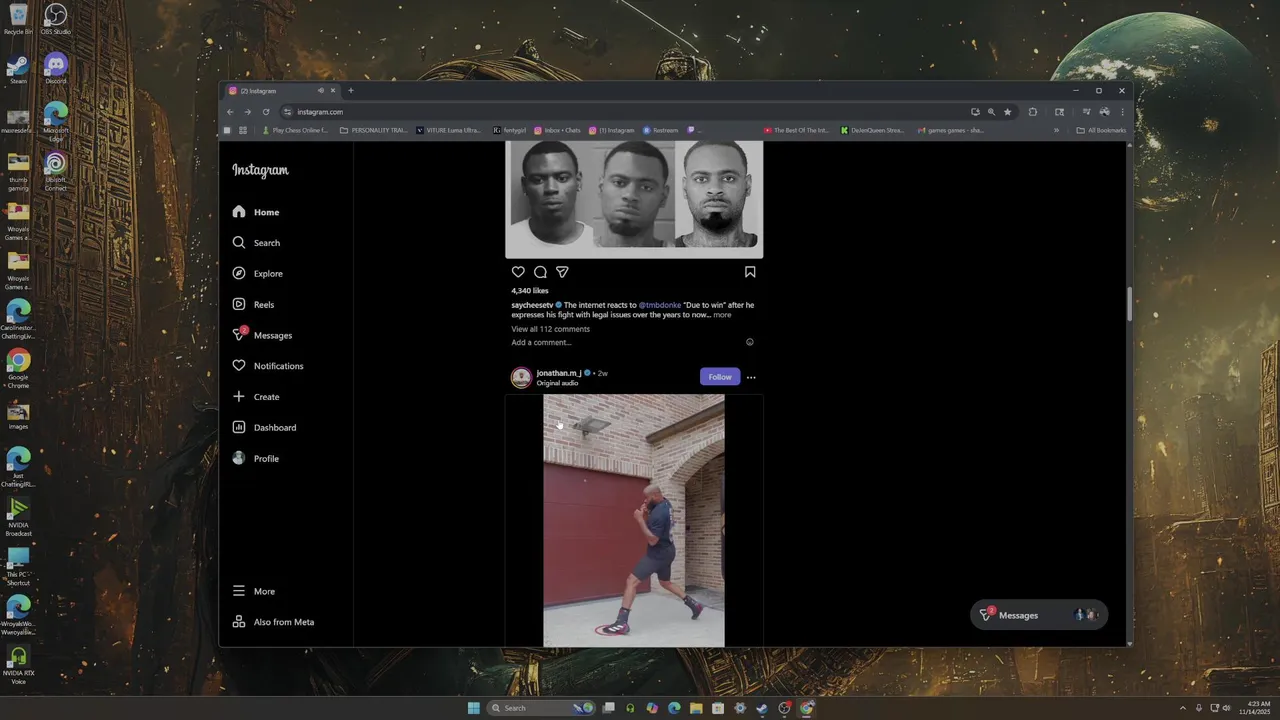Open Messages in the left sidebar

tap(262, 335)
